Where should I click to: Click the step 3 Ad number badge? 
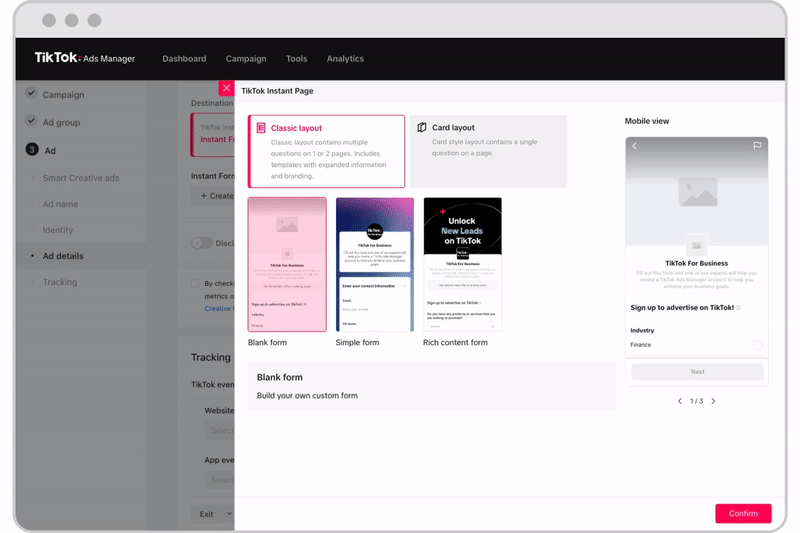(x=32, y=150)
